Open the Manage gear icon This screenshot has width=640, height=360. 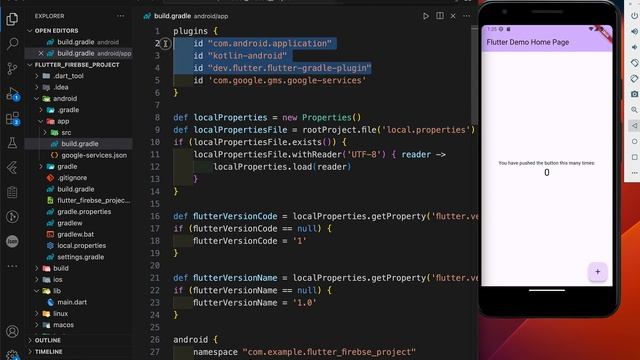(12, 355)
